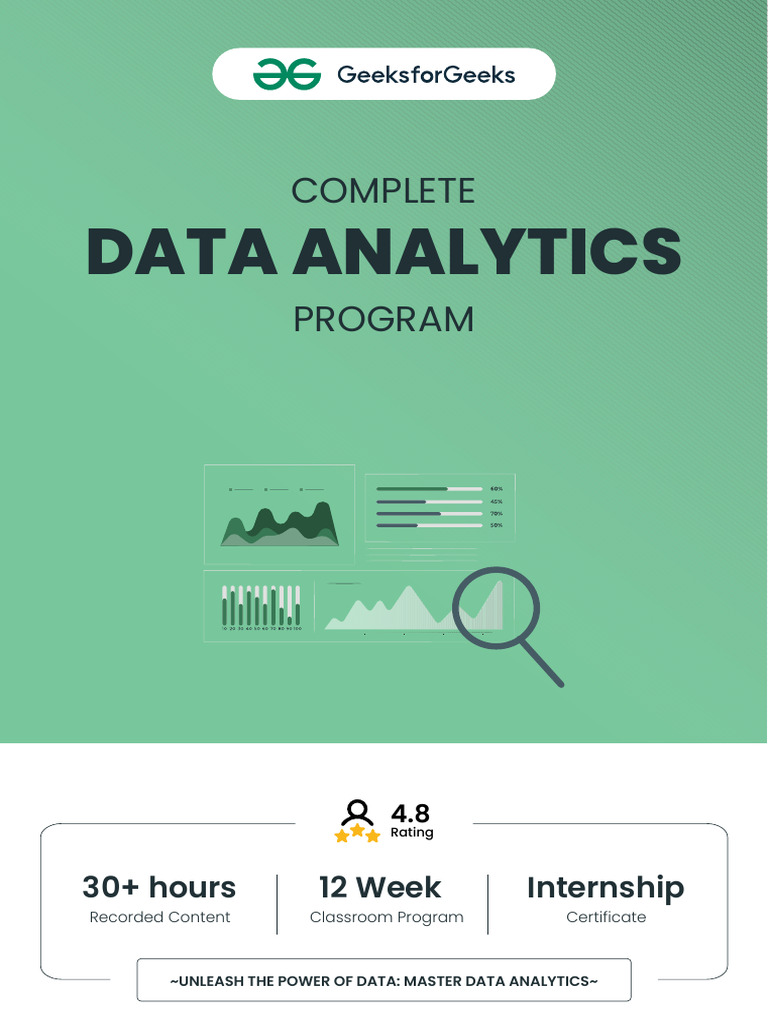Screen dimensions: 768x1024
Task: Click the vertical bar chart graphic
Action: pos(261,607)
